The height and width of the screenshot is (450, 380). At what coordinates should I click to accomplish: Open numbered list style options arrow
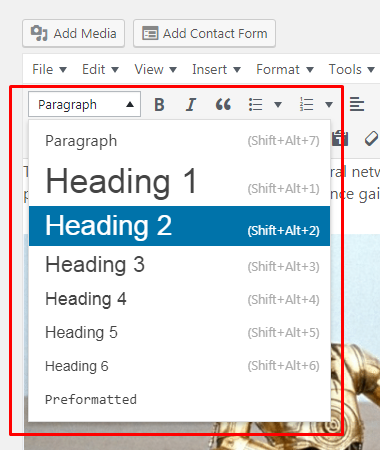point(329,105)
